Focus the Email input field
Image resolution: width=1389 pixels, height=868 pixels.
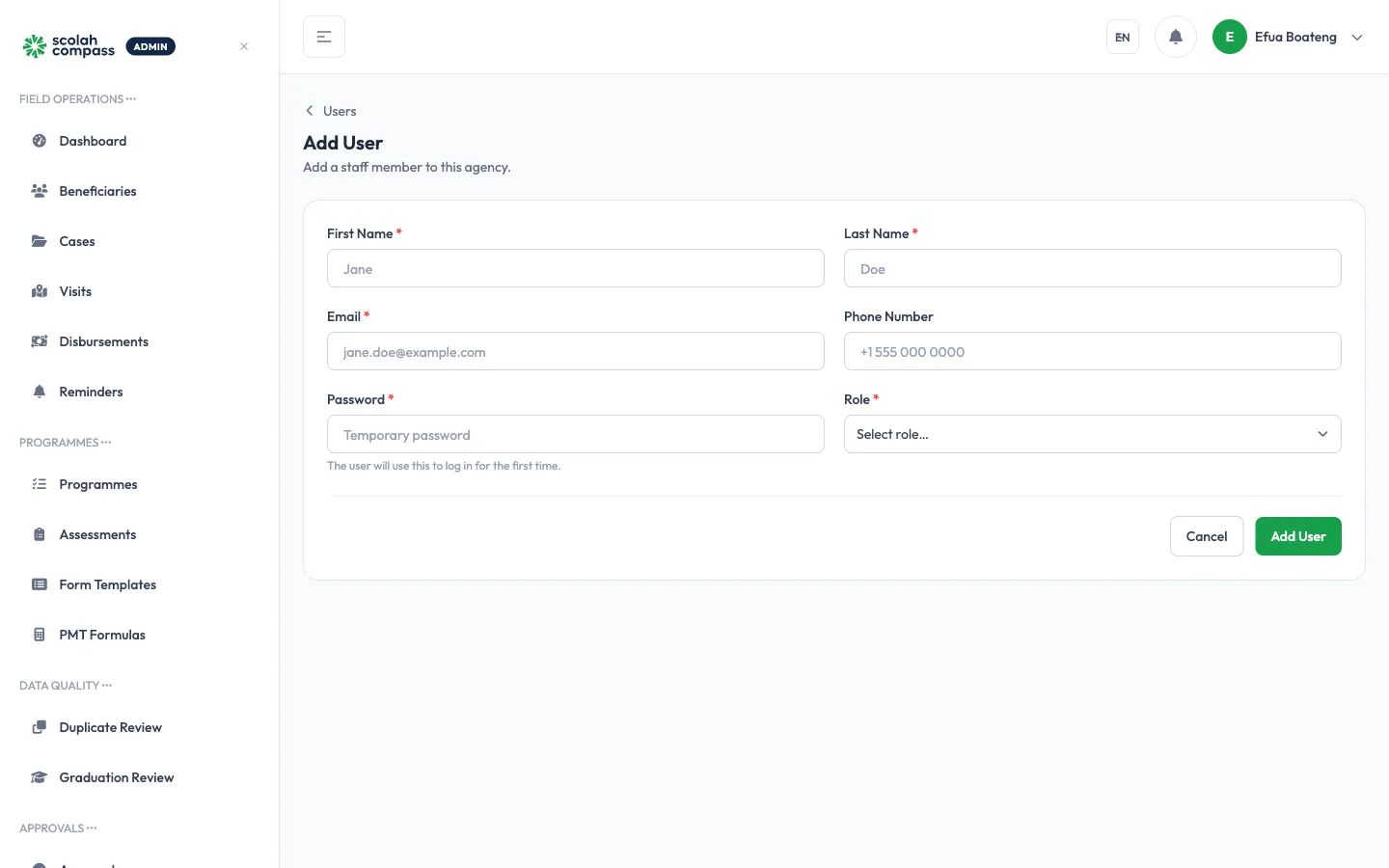click(x=575, y=351)
